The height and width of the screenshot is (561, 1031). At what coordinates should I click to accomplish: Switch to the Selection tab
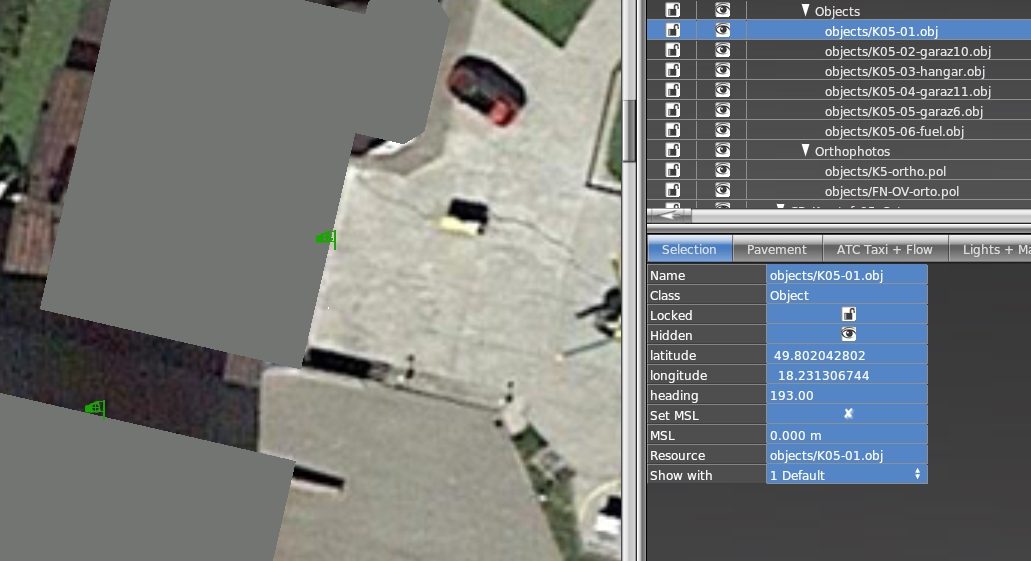click(x=689, y=249)
